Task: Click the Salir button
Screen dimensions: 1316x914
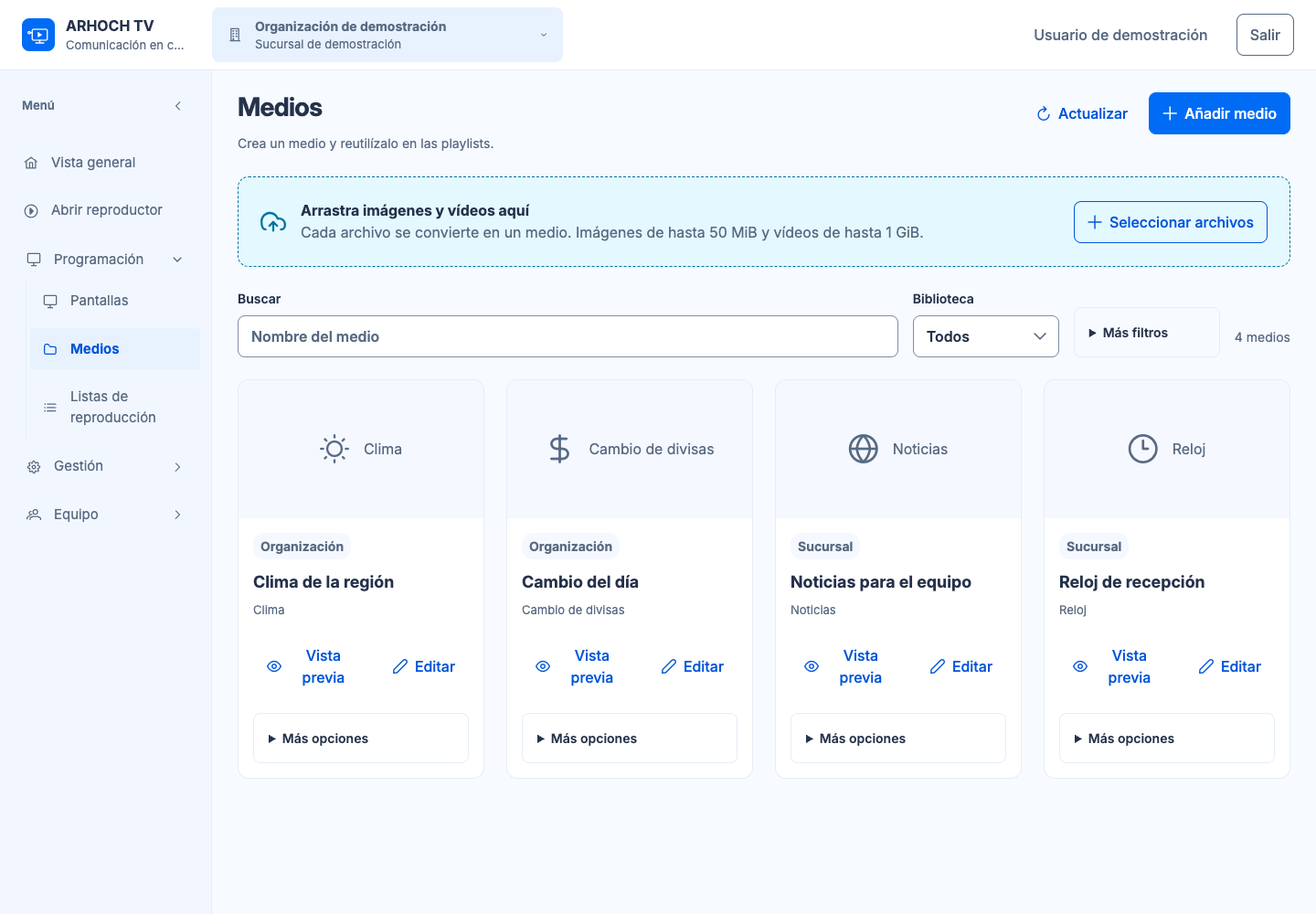Action: [1265, 35]
